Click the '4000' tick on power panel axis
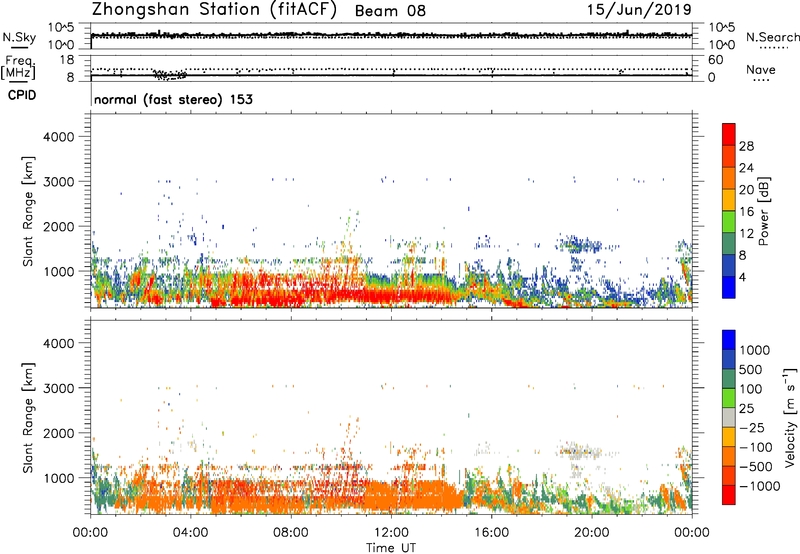The image size is (800, 554). coord(59,137)
